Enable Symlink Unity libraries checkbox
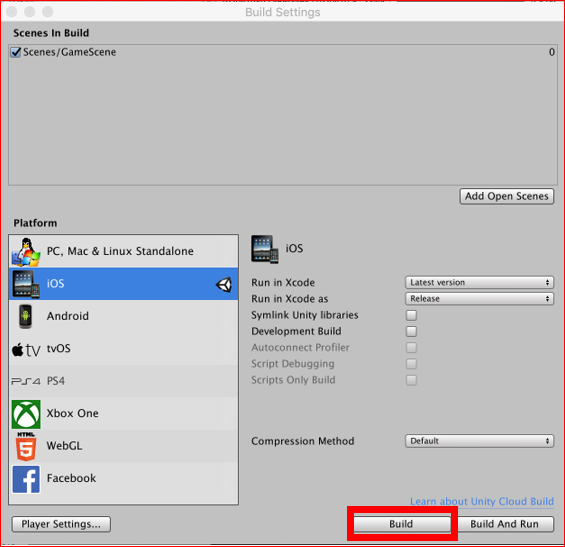This screenshot has height=547, width=565. pyautogui.click(x=411, y=315)
